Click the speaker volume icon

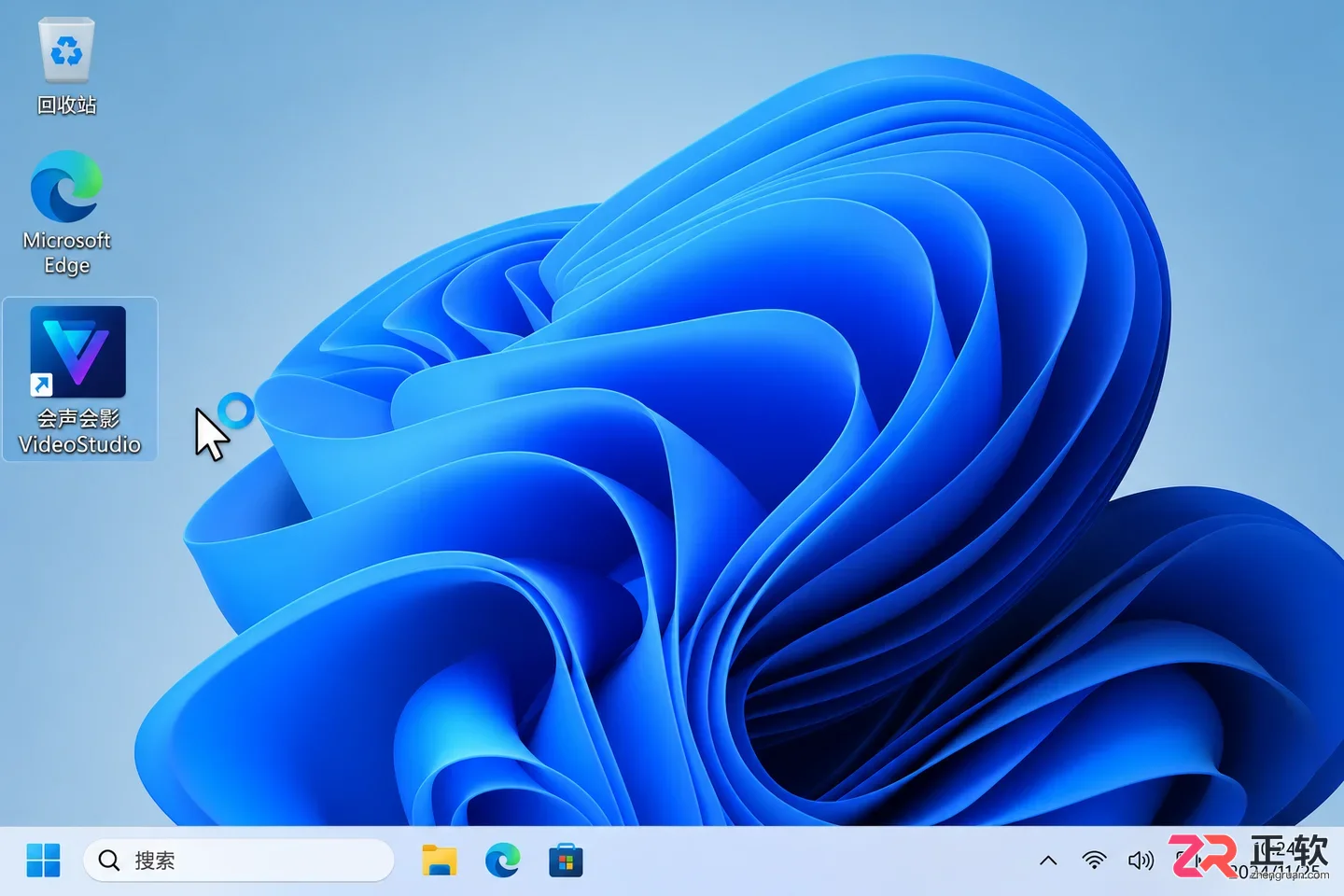(1141, 861)
